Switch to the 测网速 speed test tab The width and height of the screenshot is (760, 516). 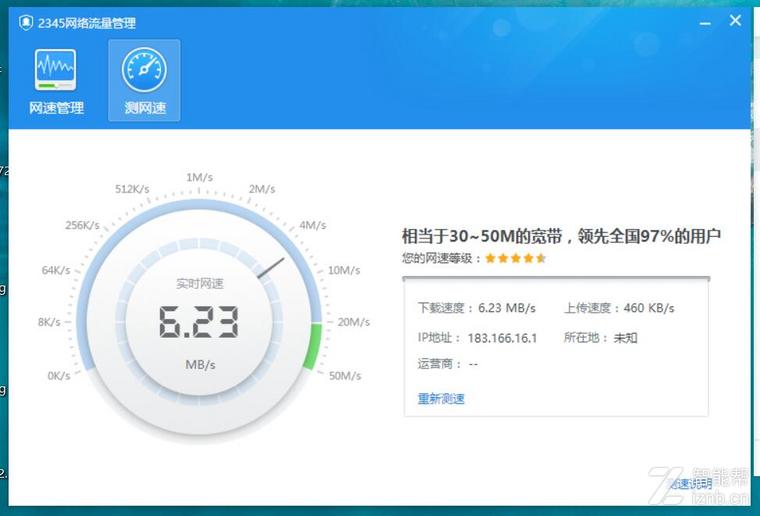(x=144, y=80)
